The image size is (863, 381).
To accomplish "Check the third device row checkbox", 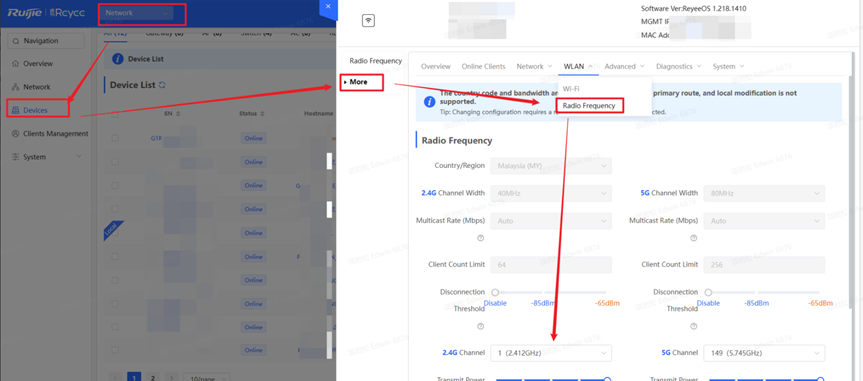I will (x=115, y=186).
